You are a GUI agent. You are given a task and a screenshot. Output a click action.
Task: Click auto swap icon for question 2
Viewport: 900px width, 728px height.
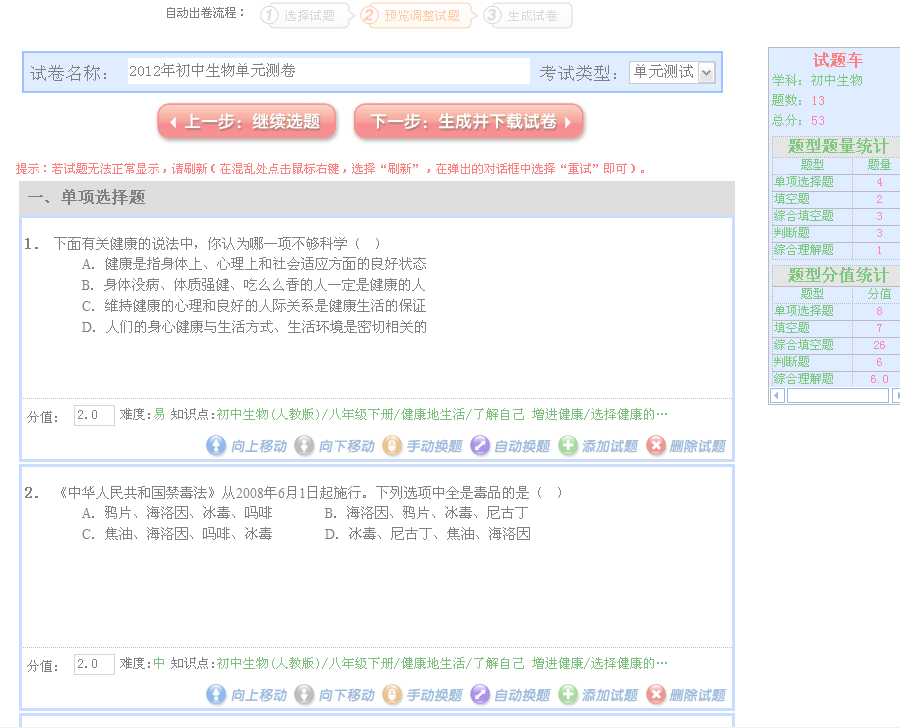pyautogui.click(x=480, y=695)
